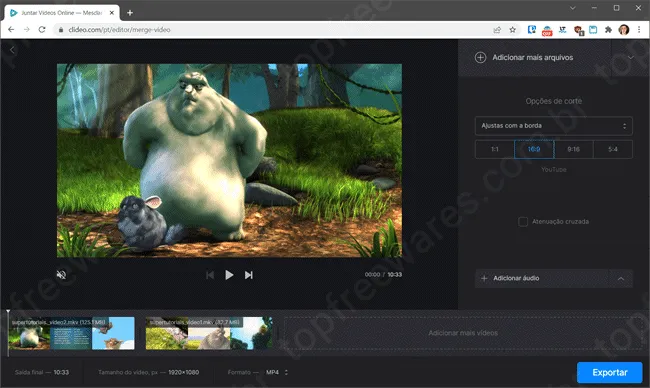The height and width of the screenshot is (388, 650).
Task: Select supertutoriais_video1.mkv clip in timeline
Action: 209,333
